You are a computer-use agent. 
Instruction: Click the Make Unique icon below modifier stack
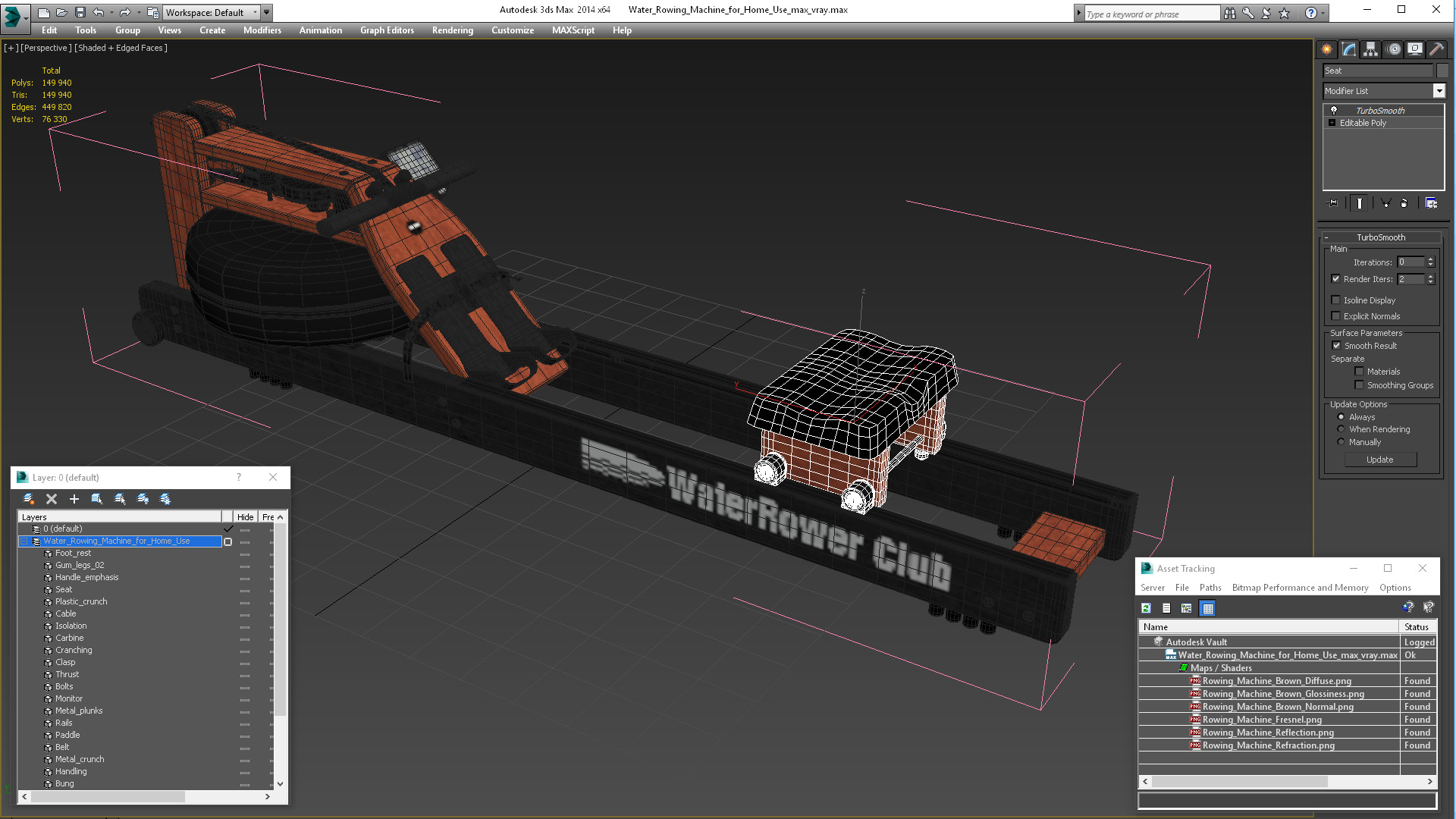click(x=1385, y=203)
